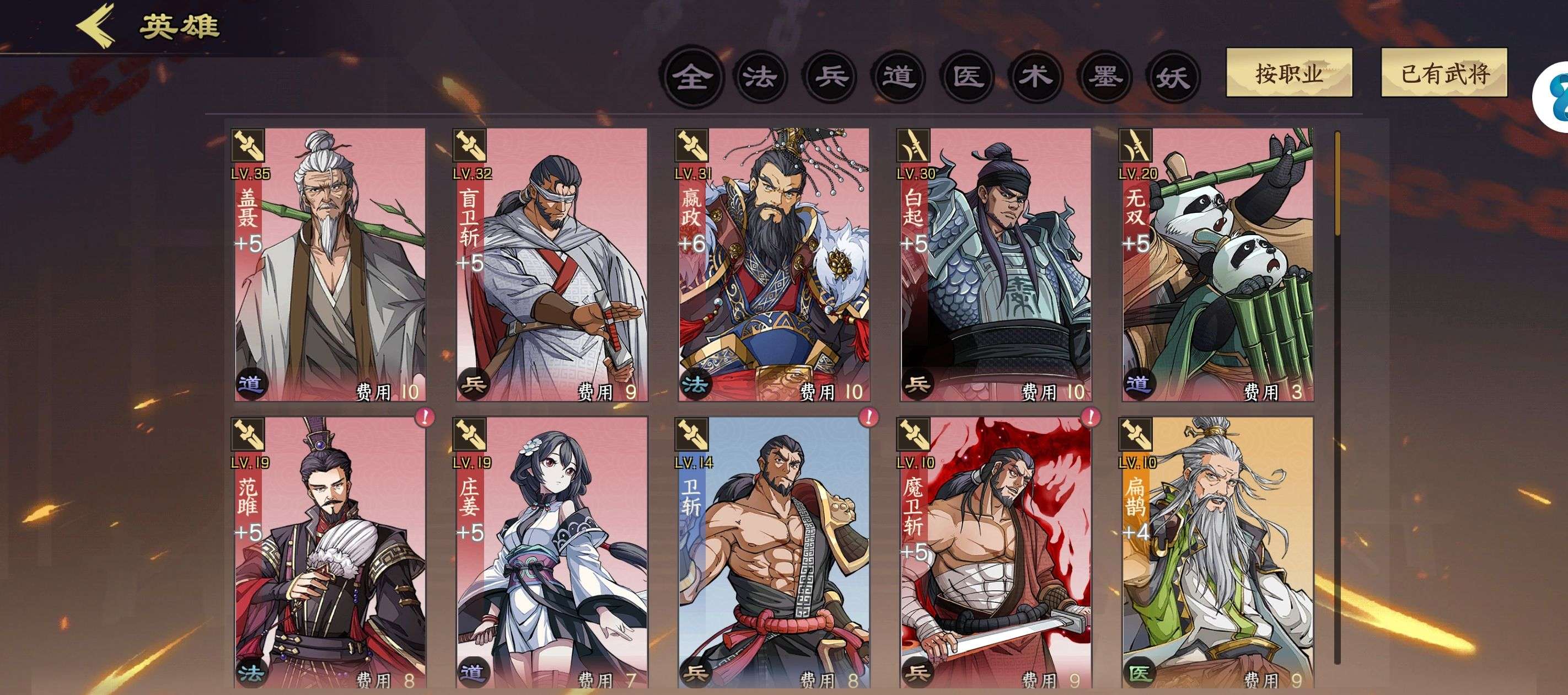Open the 庄姜 hero card
The height and width of the screenshot is (695, 1568).
click(x=551, y=553)
